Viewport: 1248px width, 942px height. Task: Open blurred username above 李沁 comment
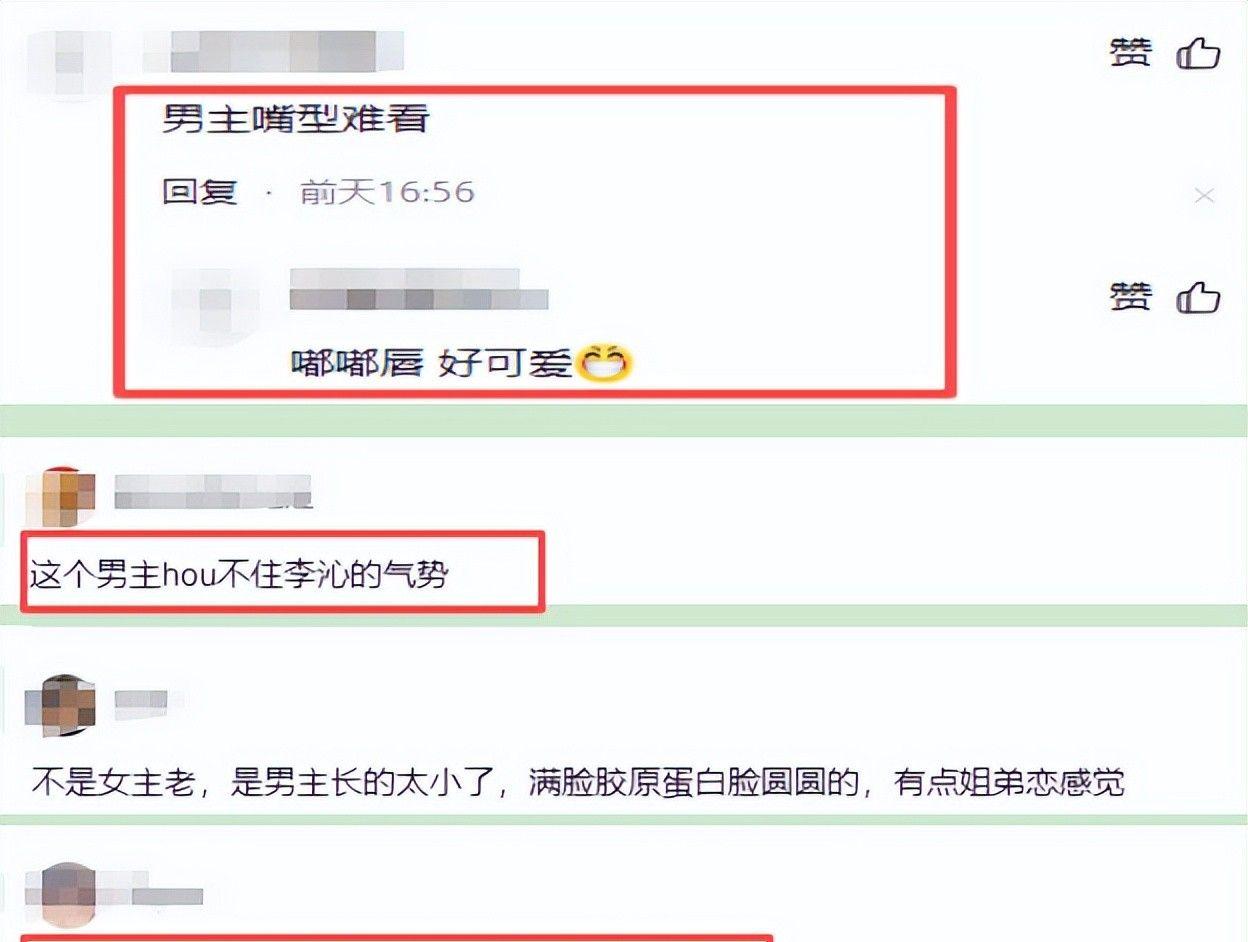pos(213,491)
